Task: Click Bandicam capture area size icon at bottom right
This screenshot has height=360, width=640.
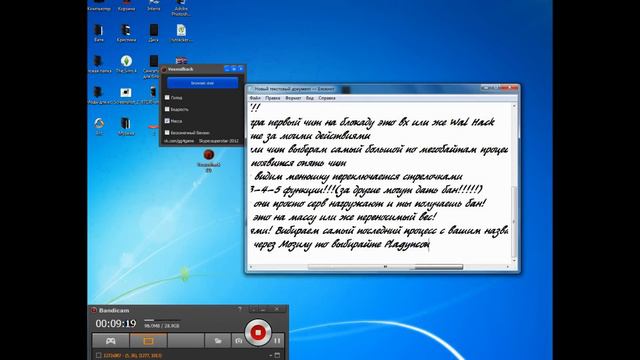Action: coord(277,356)
